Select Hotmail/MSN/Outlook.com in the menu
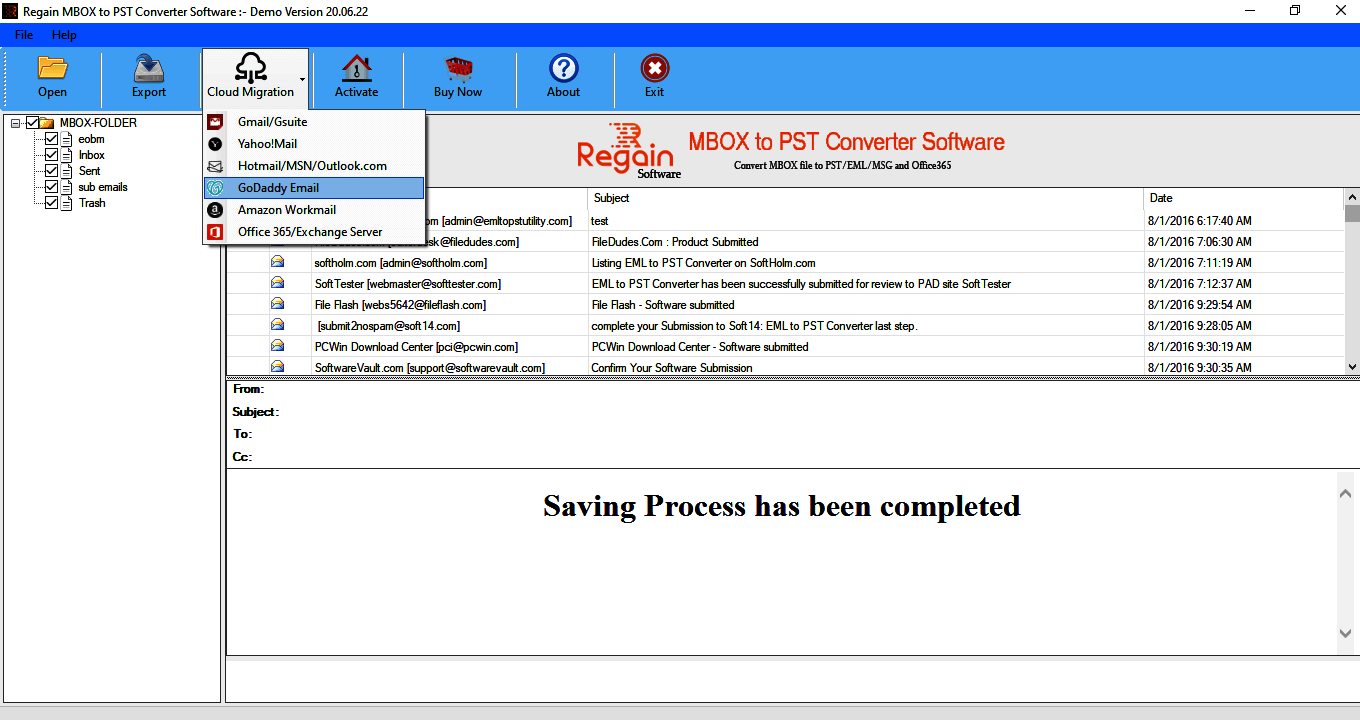The height and width of the screenshot is (720, 1360). (x=314, y=166)
